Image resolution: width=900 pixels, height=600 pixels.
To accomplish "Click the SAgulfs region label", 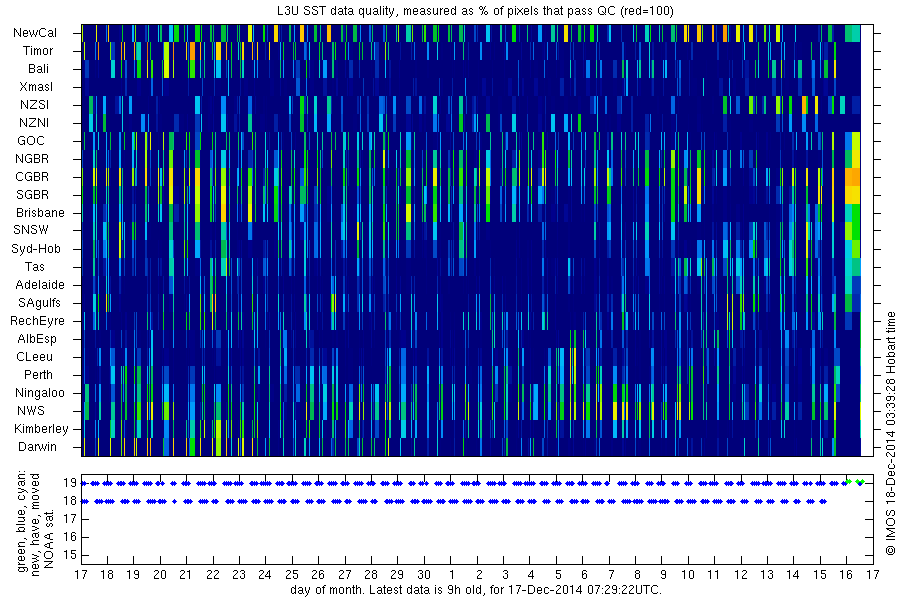I will coord(39,303).
